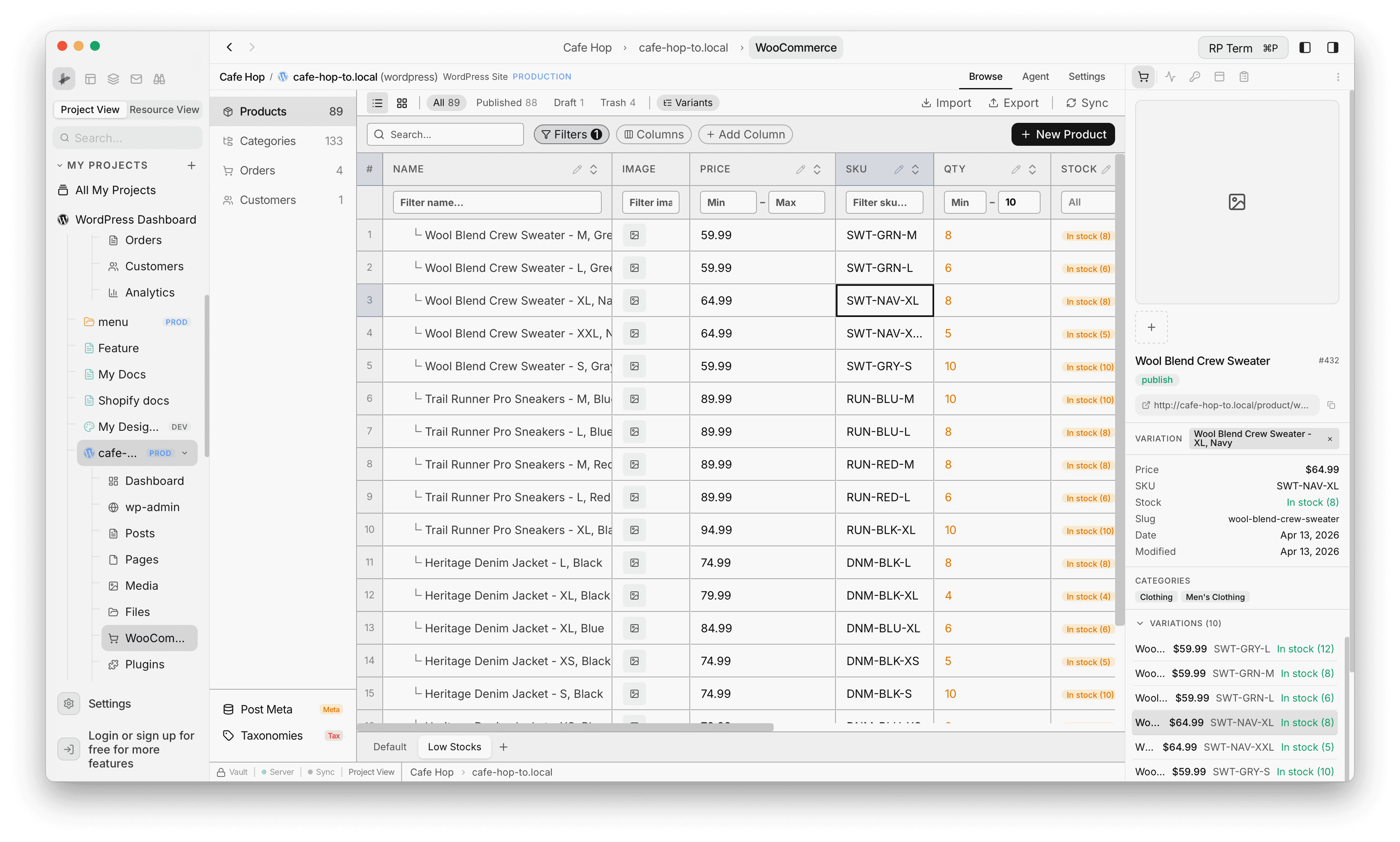
Task: Select the Low Stocks view toggle
Action: [x=454, y=747]
